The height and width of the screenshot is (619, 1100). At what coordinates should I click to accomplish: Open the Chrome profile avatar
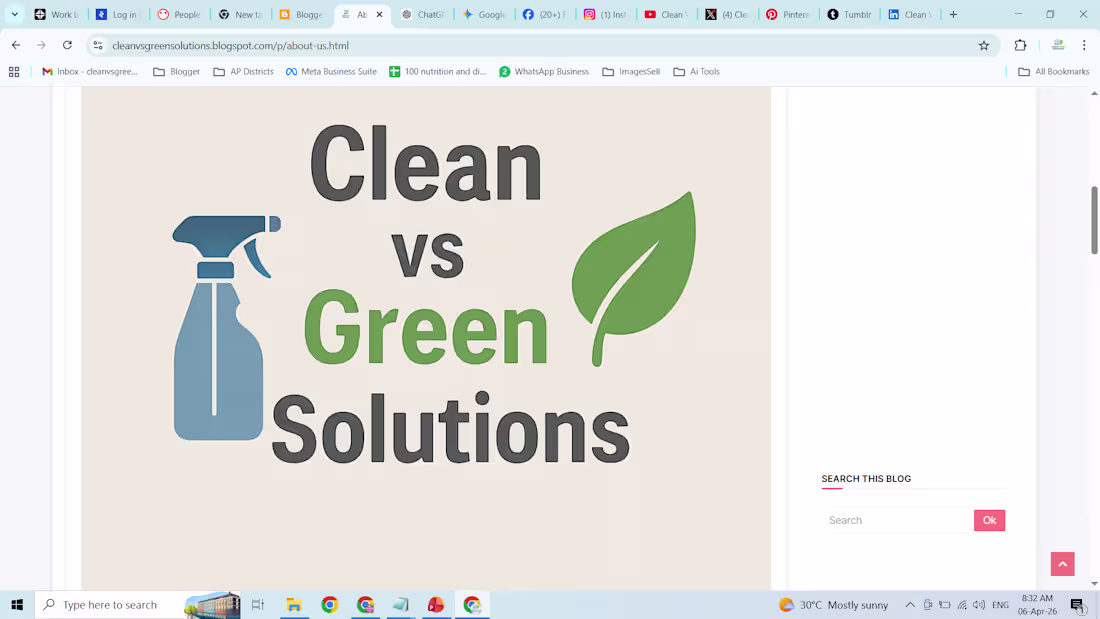coord(1058,45)
